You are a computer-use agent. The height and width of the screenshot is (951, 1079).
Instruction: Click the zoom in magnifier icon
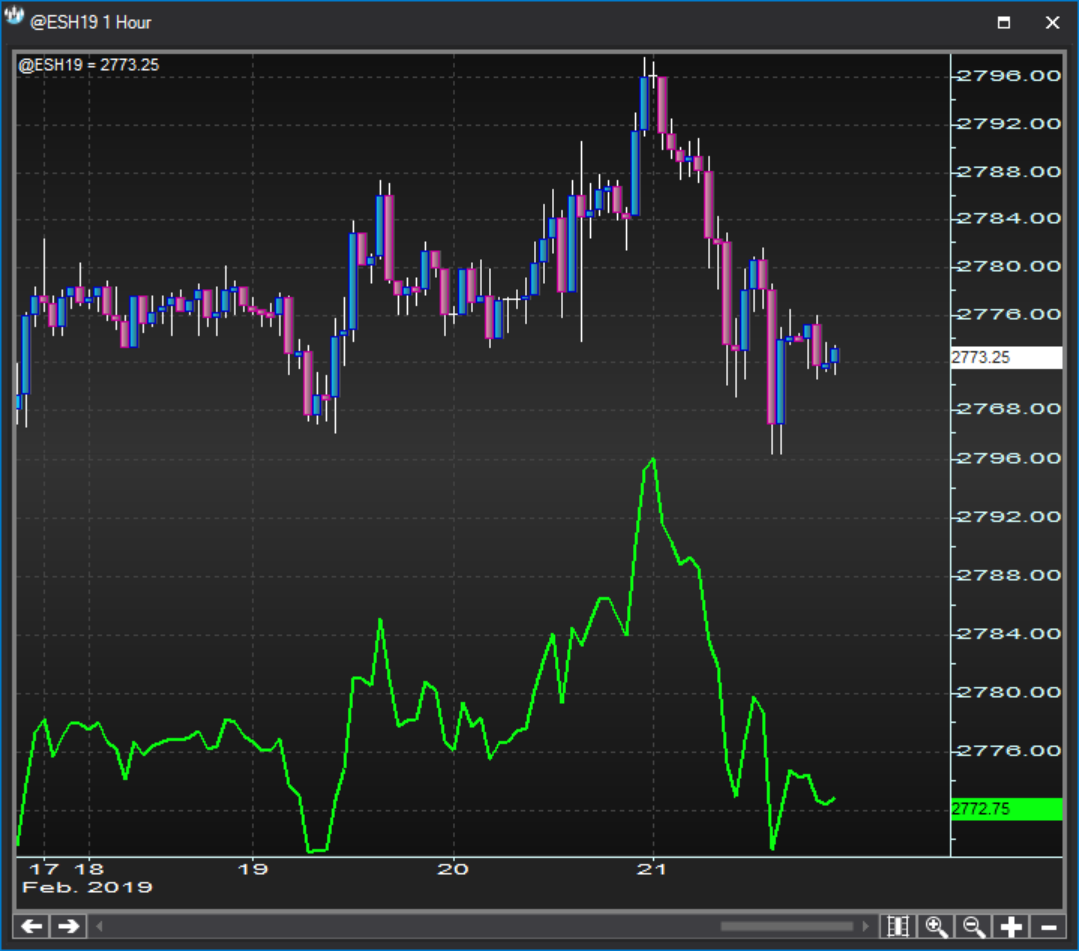tap(936, 926)
